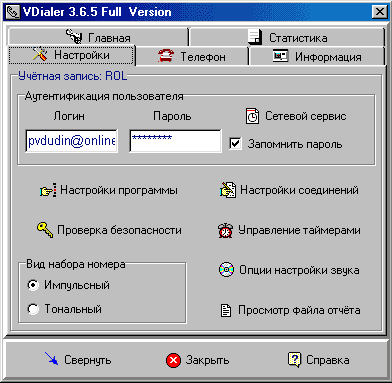This screenshot has width=392, height=383.
Task: Click the red X Закрыть icon
Action: point(173,360)
